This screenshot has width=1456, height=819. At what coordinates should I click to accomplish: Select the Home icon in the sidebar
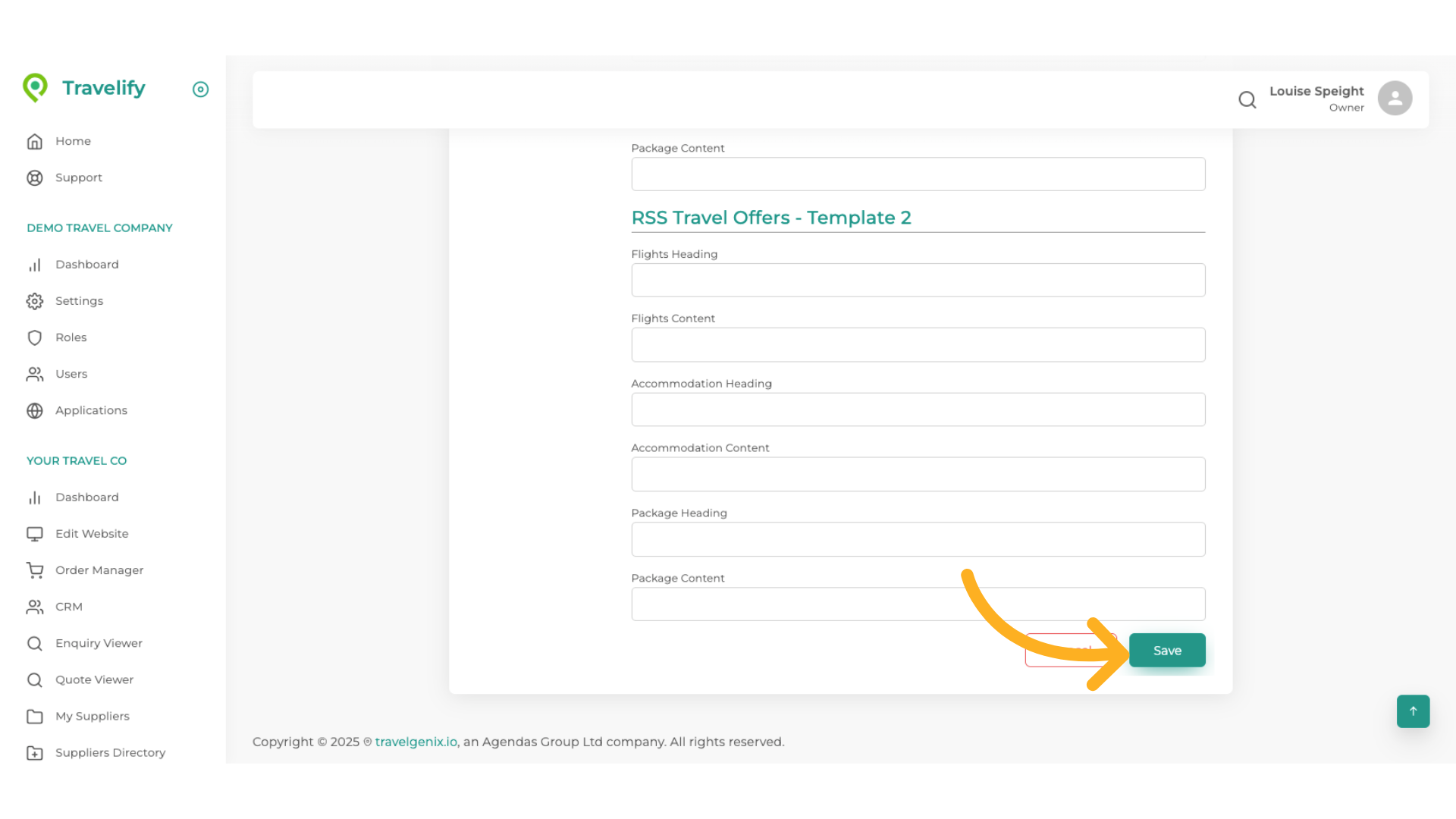coord(35,141)
